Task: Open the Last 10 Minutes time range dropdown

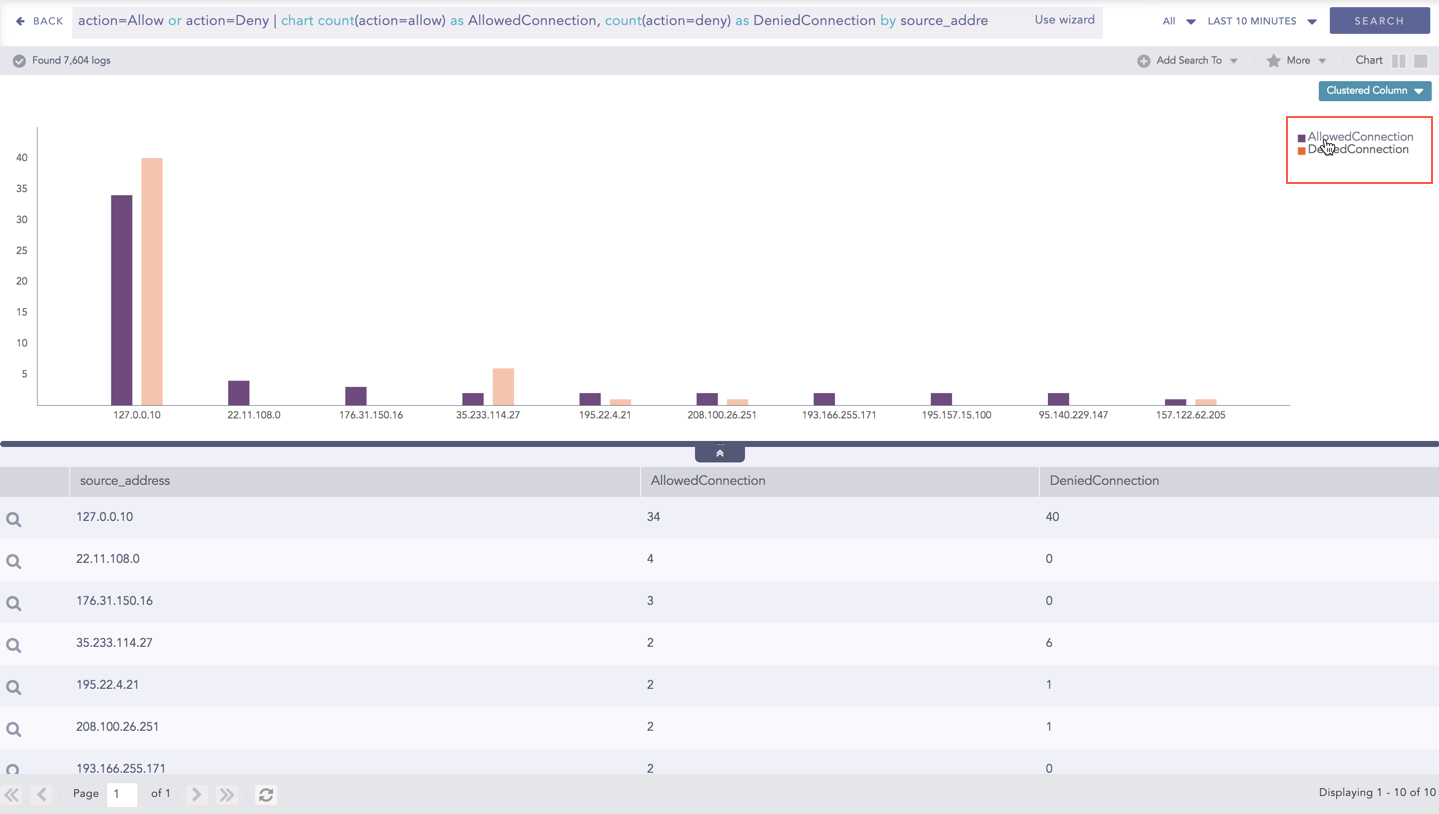Action: tap(1261, 21)
